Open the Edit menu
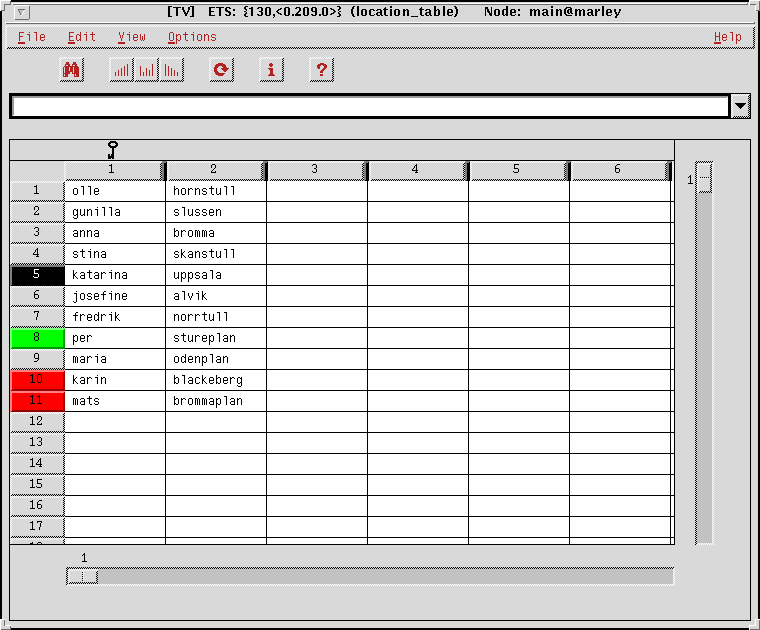 81,37
